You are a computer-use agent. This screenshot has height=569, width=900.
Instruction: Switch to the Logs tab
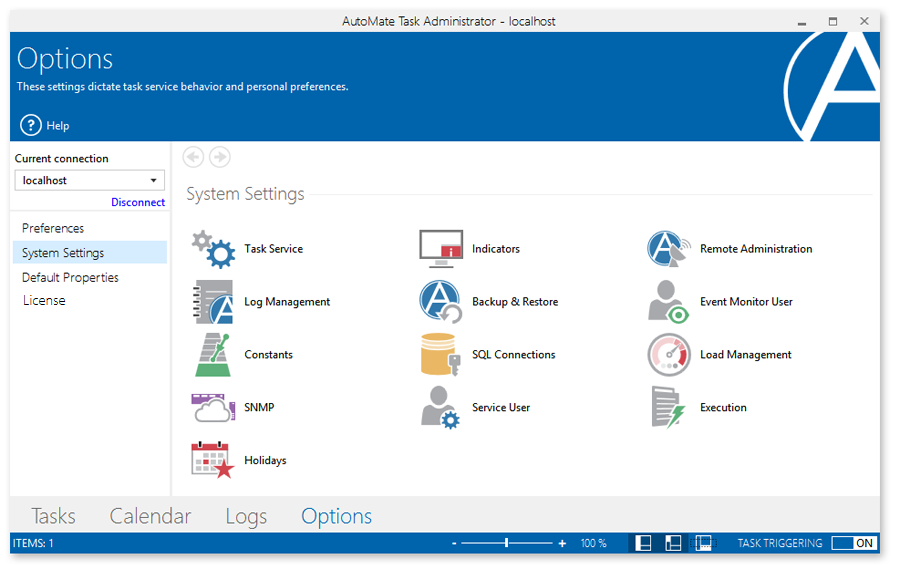point(246,516)
